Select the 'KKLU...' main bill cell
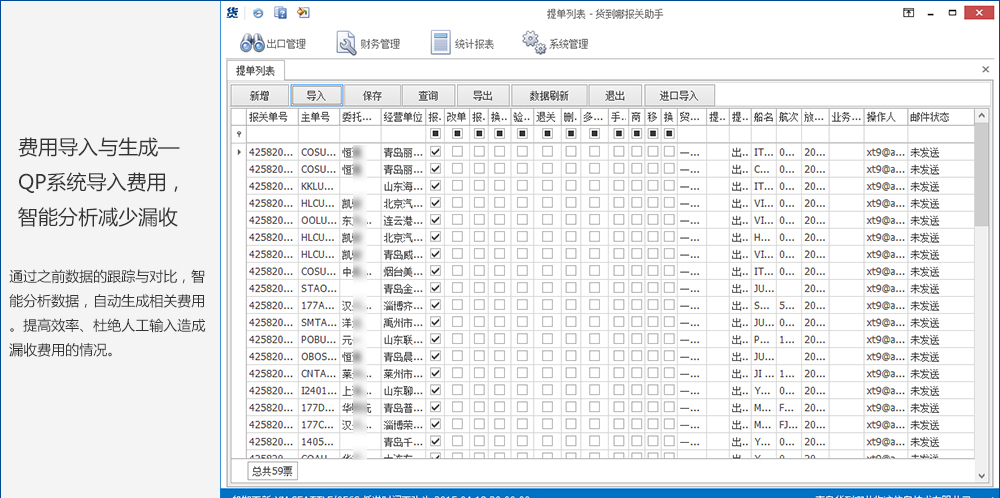The height and width of the screenshot is (498, 1000). [x=319, y=186]
